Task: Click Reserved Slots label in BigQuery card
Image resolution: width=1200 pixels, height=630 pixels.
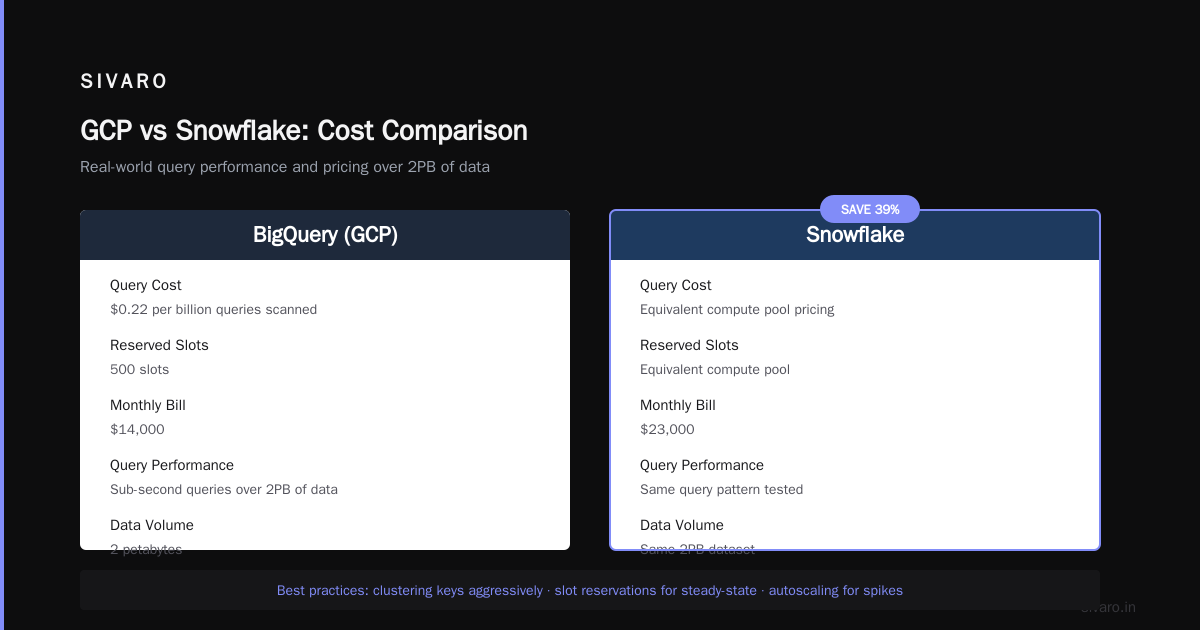Action: [x=159, y=345]
